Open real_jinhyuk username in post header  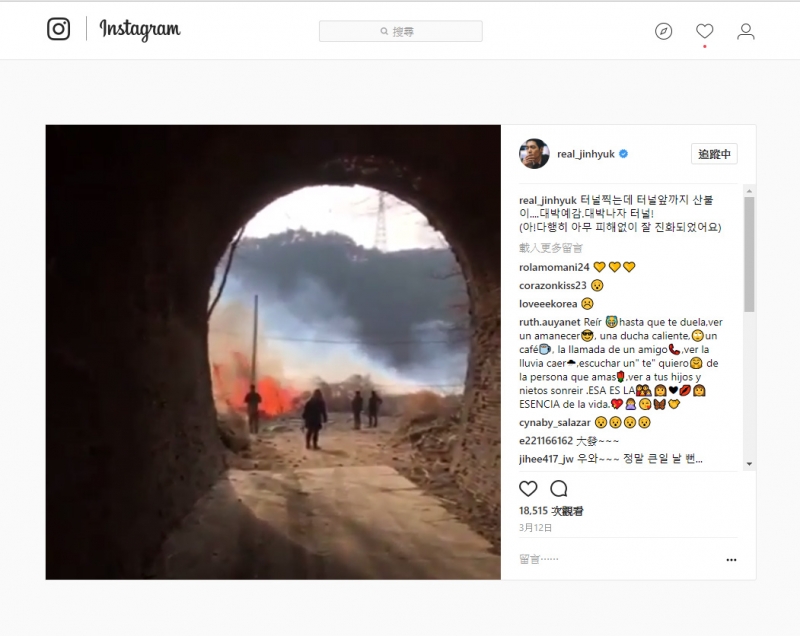[586, 154]
